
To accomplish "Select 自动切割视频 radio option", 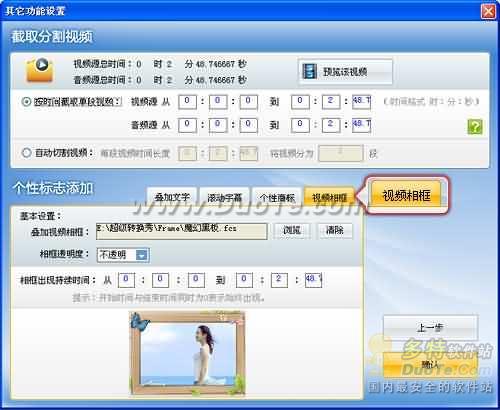I will tap(26, 153).
